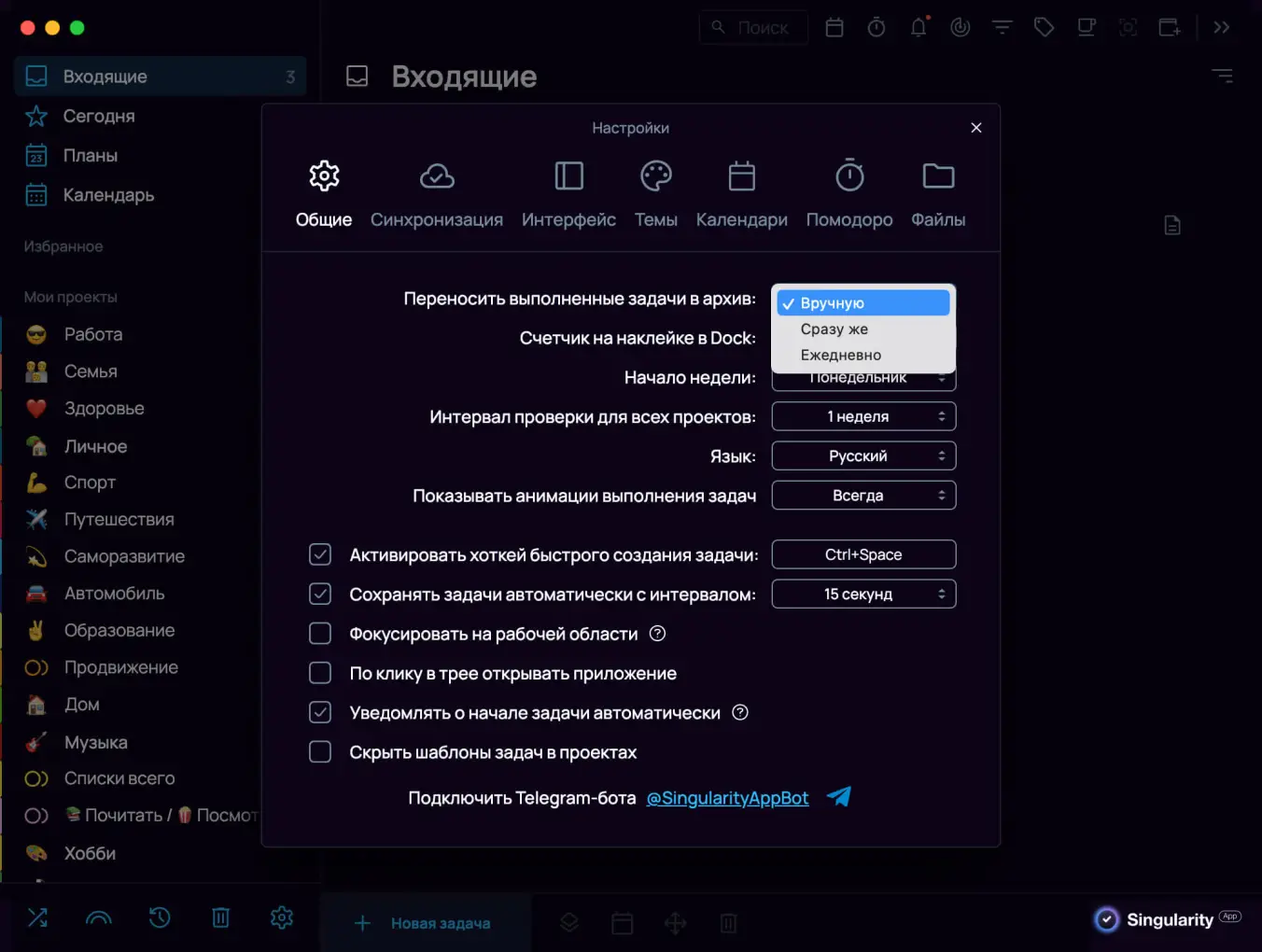Screen dimensions: 1262x952
Task: Open the settings gear in the bottom toolbar
Action: (x=281, y=918)
